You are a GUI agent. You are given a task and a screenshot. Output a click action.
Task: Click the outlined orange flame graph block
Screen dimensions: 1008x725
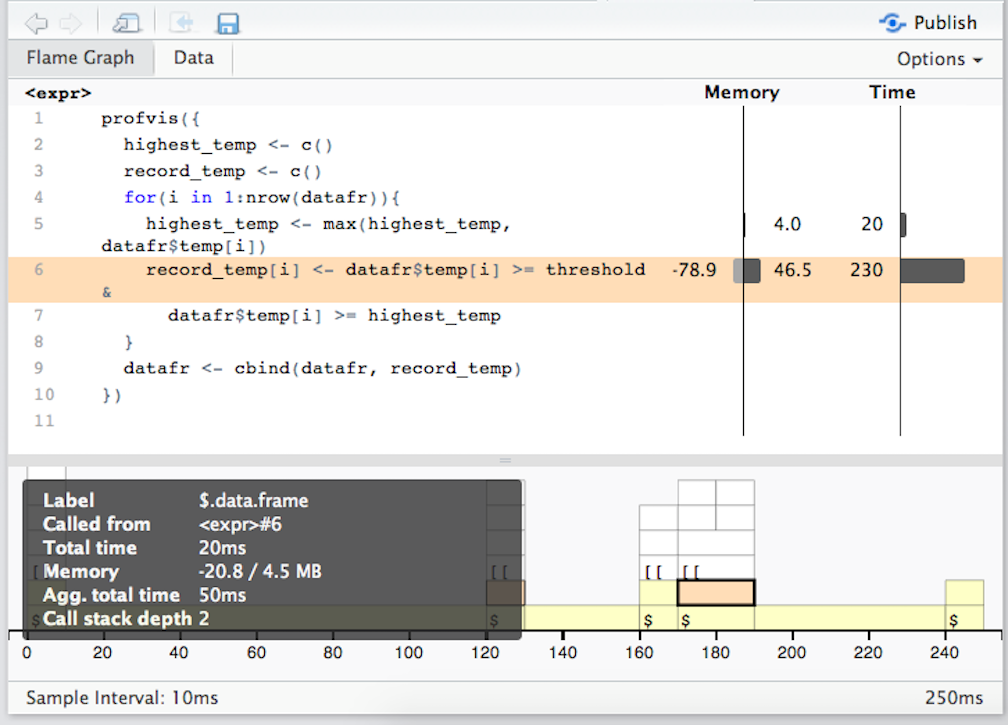[x=716, y=593]
